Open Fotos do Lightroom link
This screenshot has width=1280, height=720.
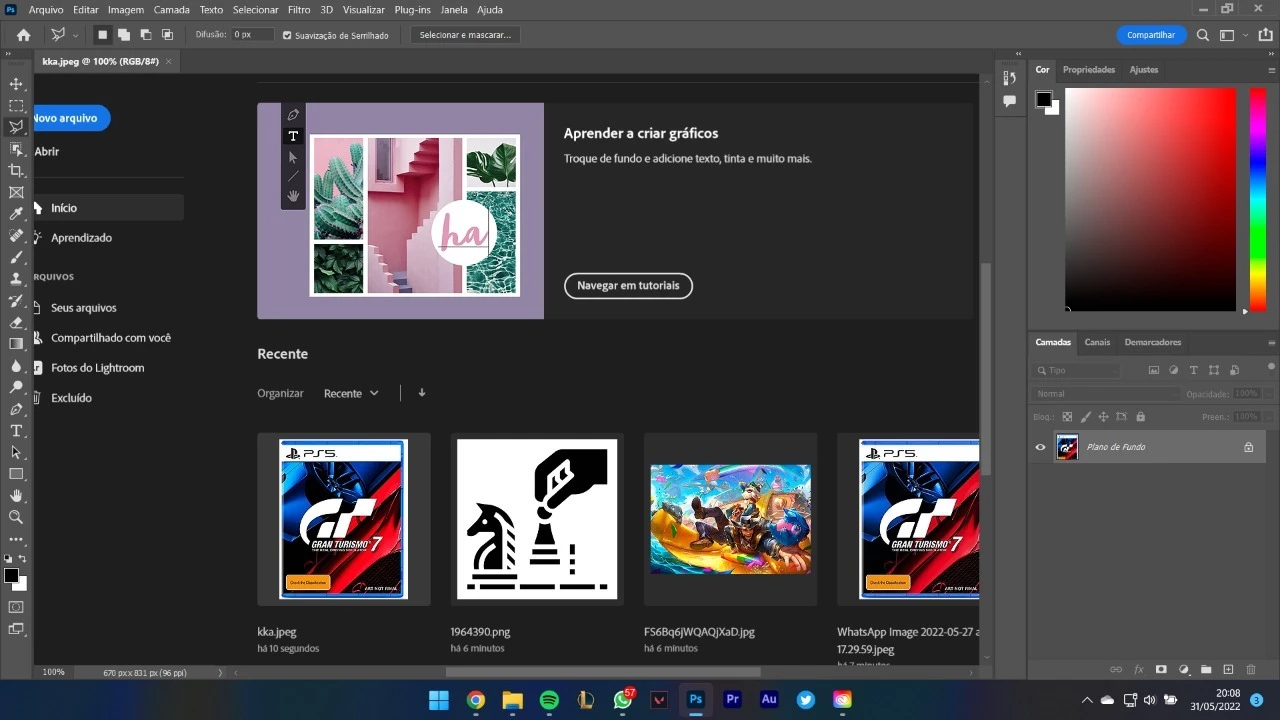tap(97, 368)
